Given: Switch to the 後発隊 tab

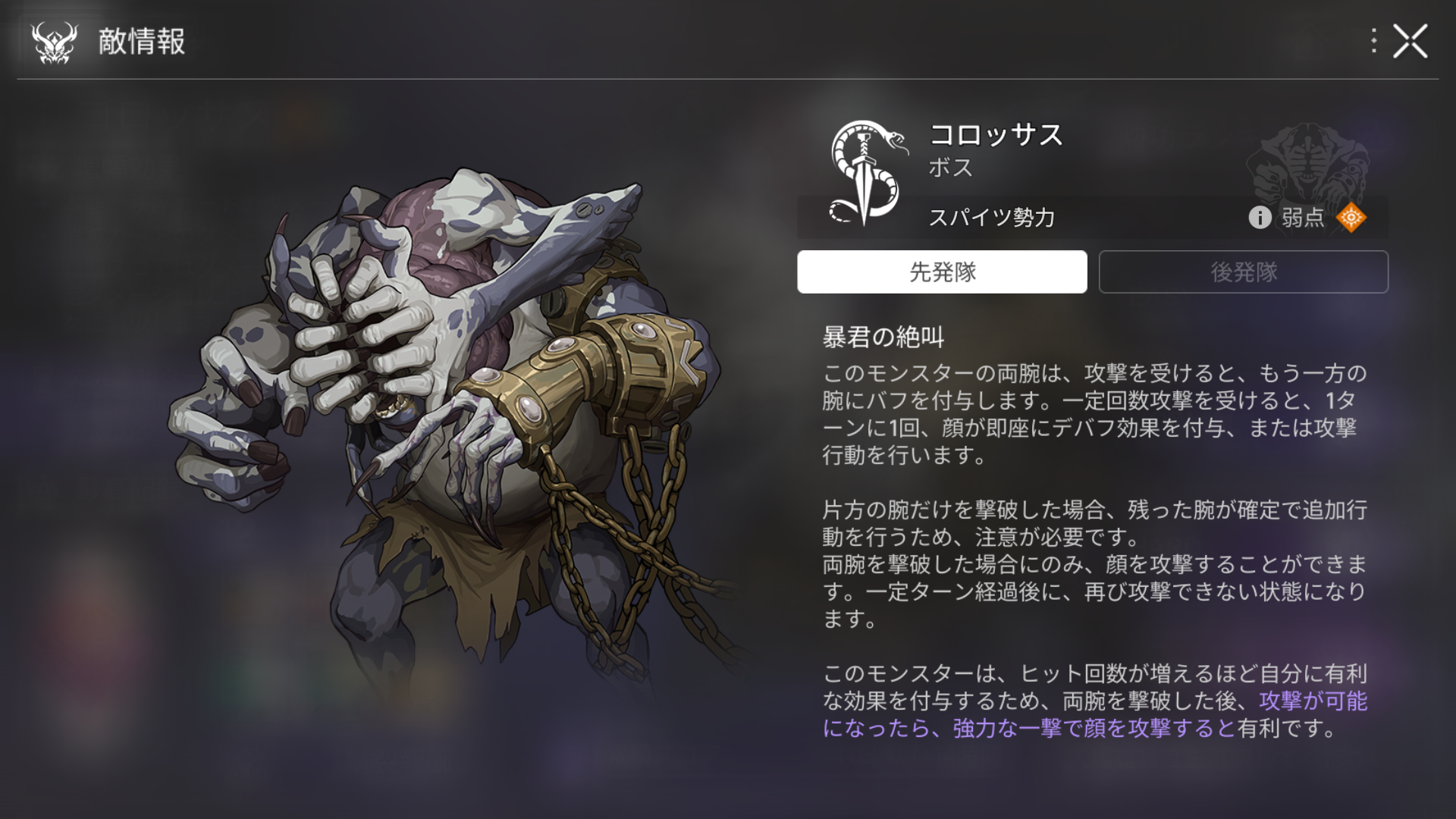Looking at the screenshot, I should tap(1244, 271).
